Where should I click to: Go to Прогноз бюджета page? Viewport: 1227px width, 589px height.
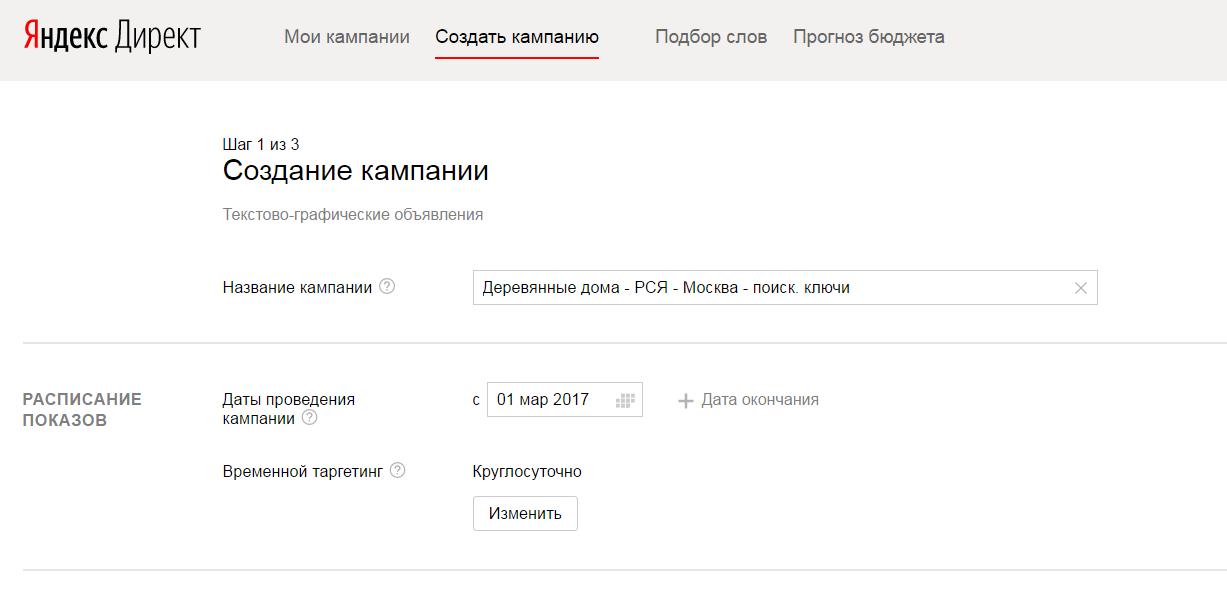(868, 37)
